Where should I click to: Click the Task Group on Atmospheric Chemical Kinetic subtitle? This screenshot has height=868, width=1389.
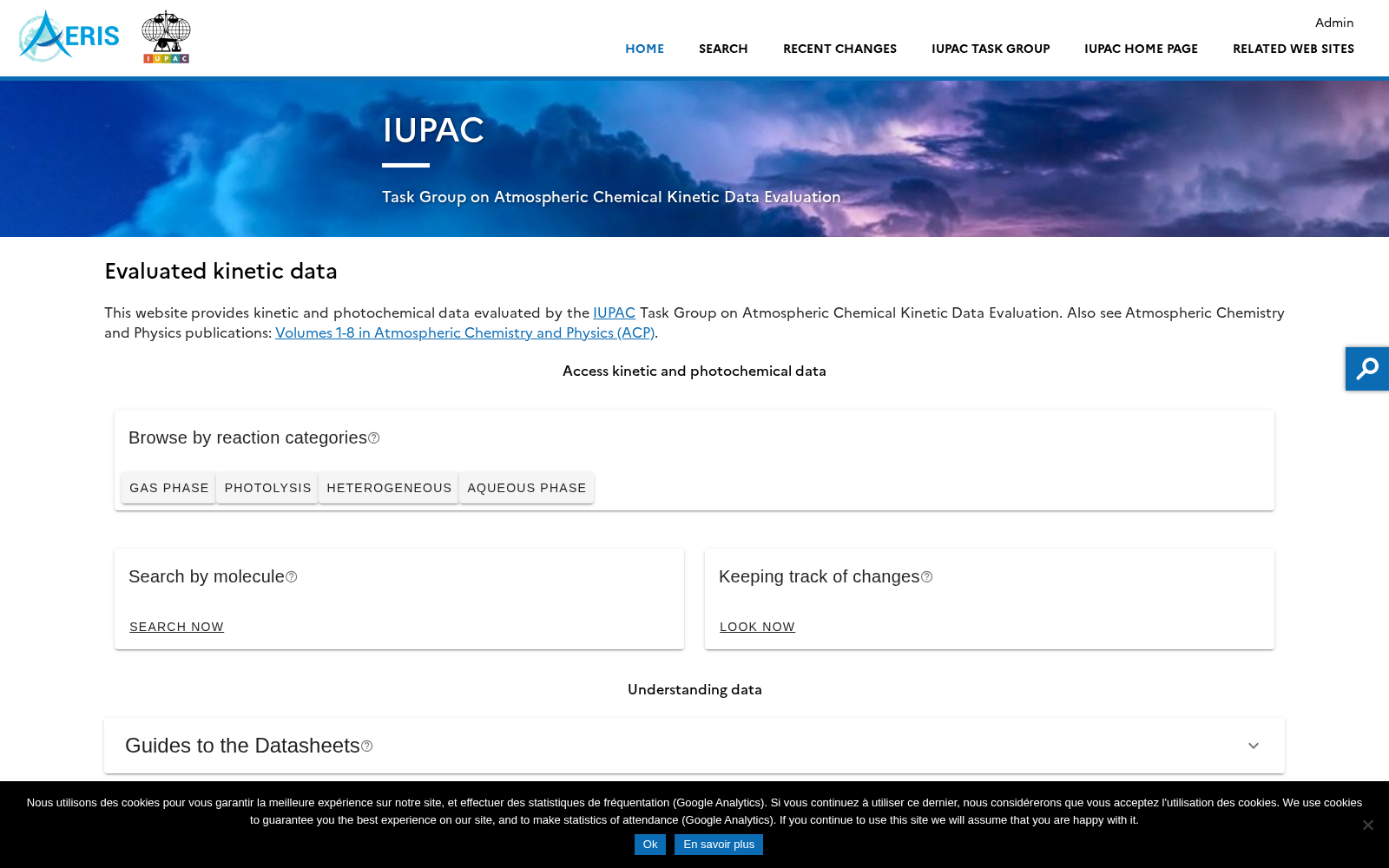[x=611, y=197]
